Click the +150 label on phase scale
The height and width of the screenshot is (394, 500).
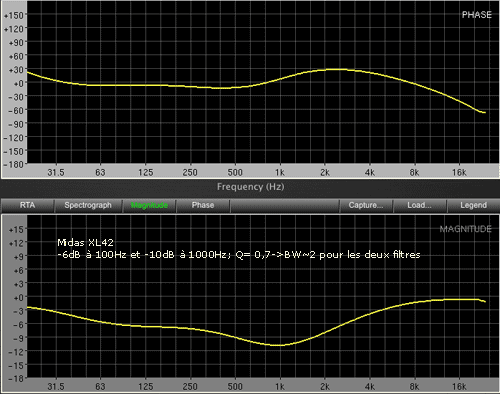coord(14,15)
